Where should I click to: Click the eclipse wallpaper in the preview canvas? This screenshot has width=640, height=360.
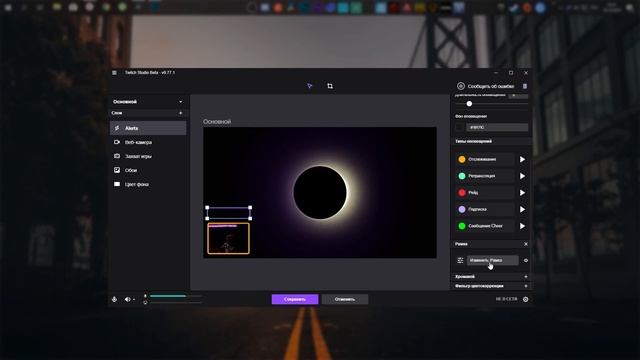coord(320,192)
